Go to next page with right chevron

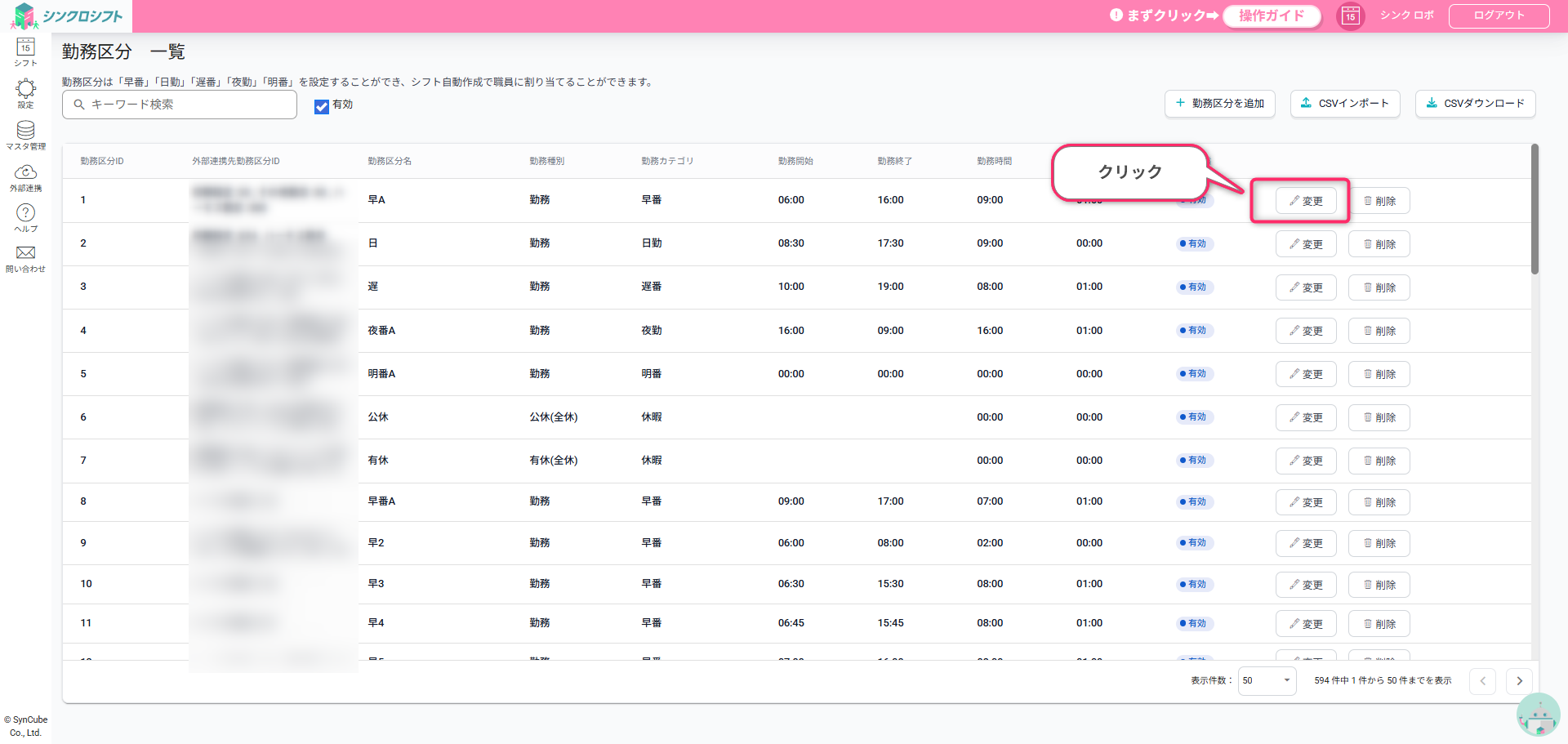tap(1519, 680)
